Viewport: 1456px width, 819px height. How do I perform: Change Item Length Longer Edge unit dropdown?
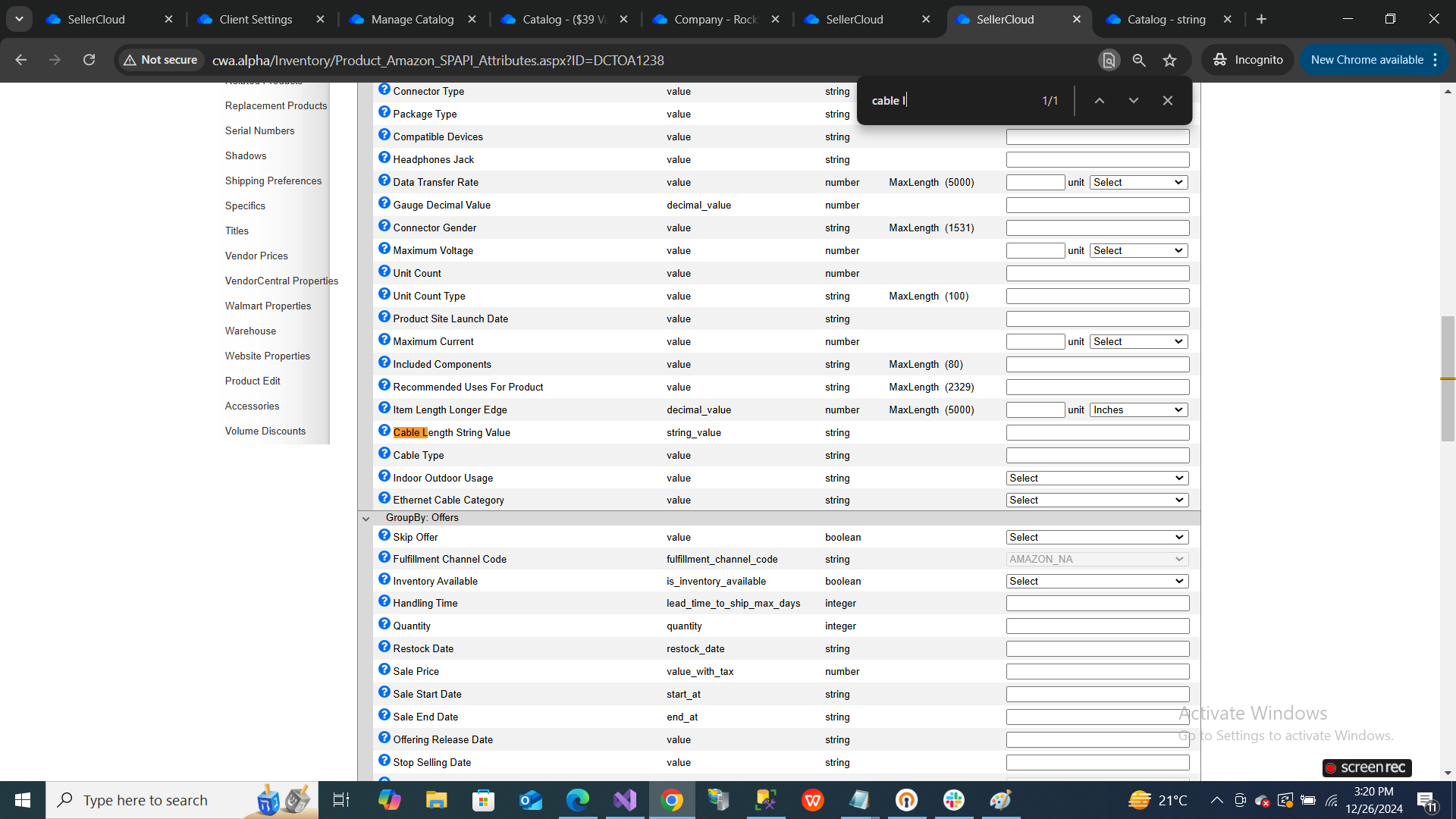tap(1138, 409)
